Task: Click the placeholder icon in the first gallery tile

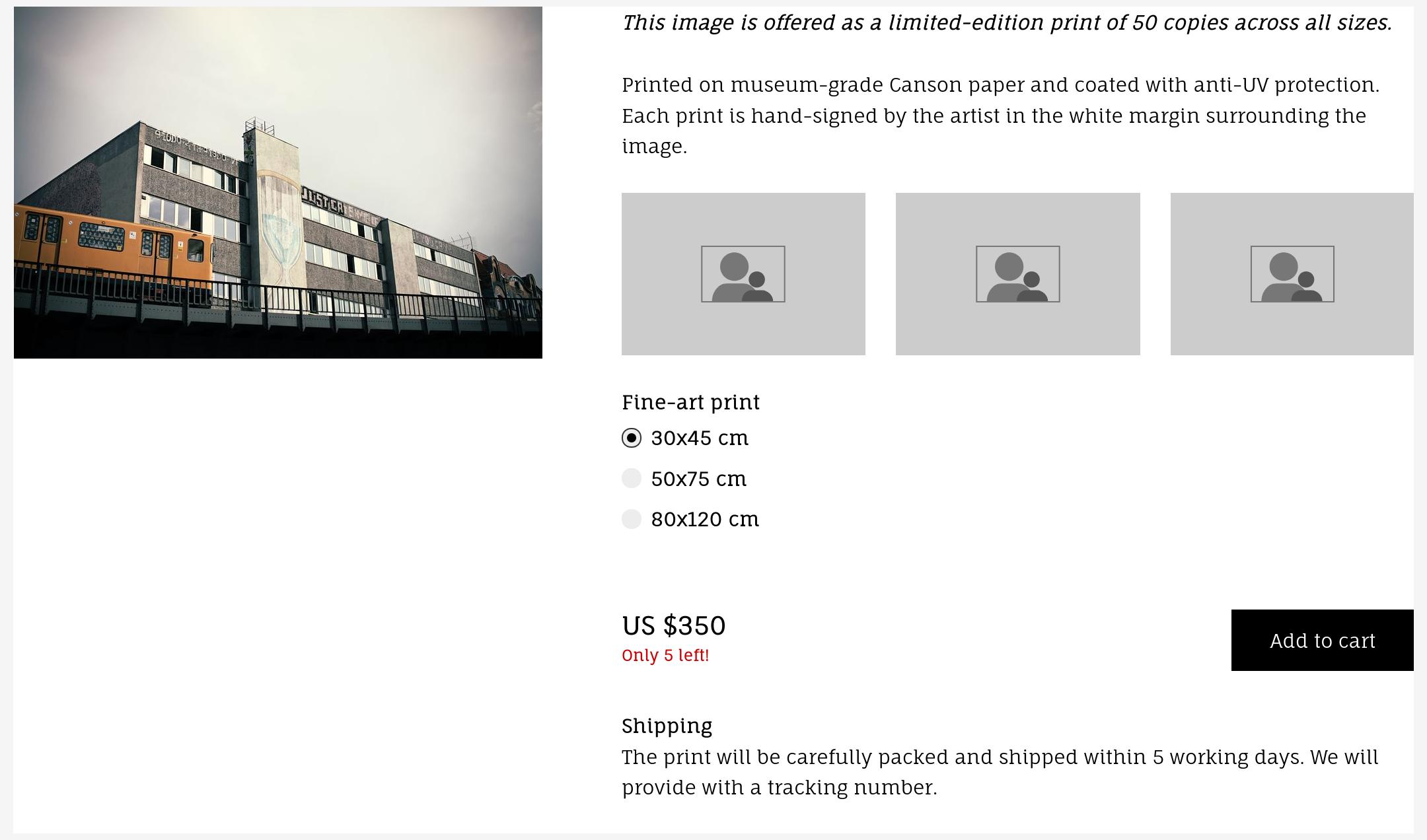Action: 743,274
